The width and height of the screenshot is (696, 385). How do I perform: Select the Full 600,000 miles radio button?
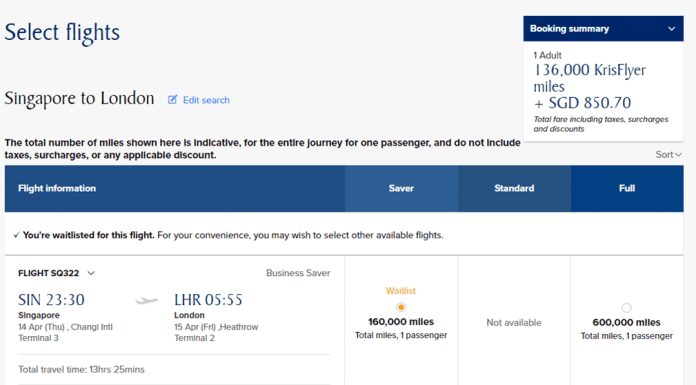coord(626,308)
